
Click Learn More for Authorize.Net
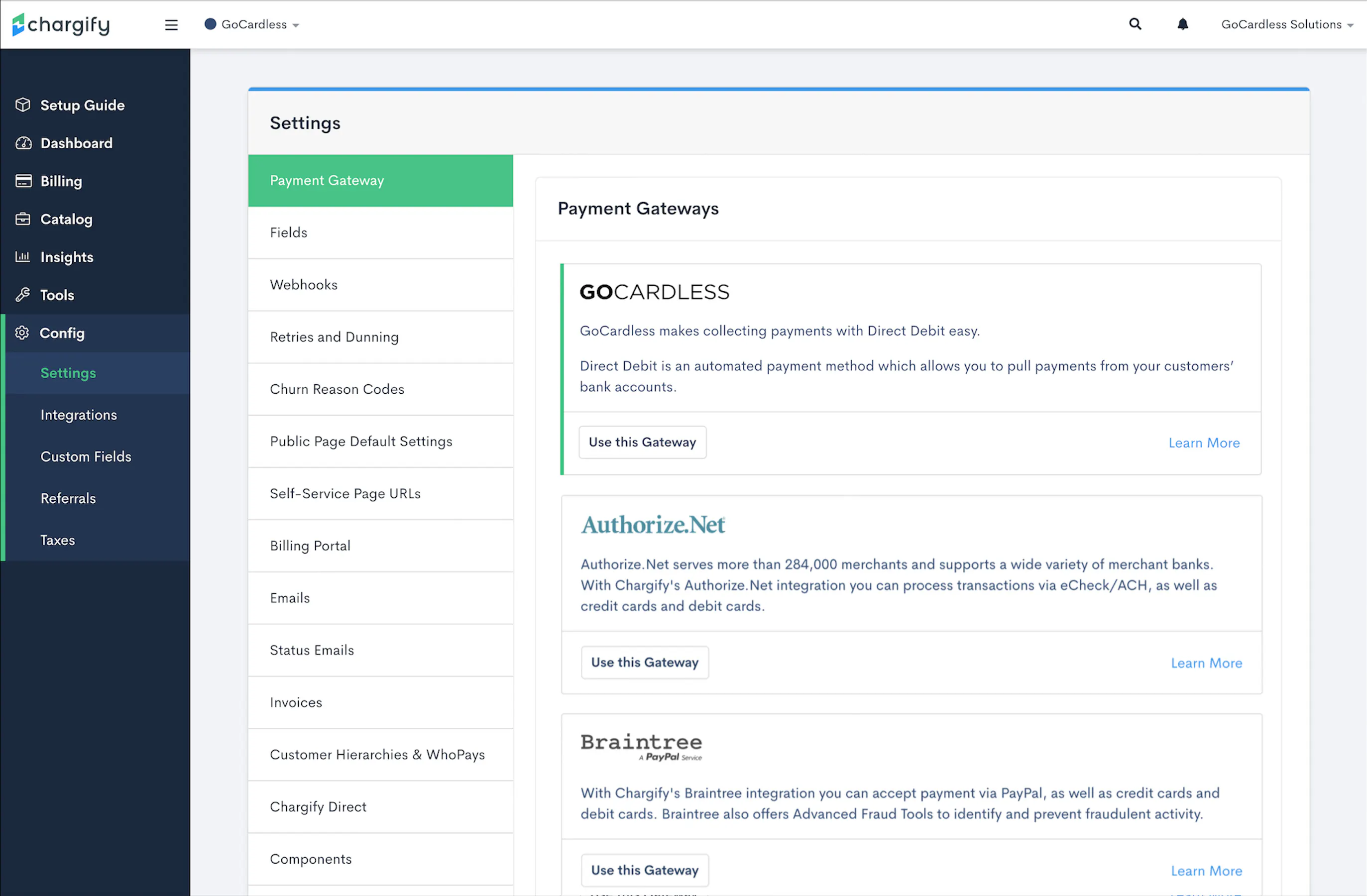click(1206, 663)
